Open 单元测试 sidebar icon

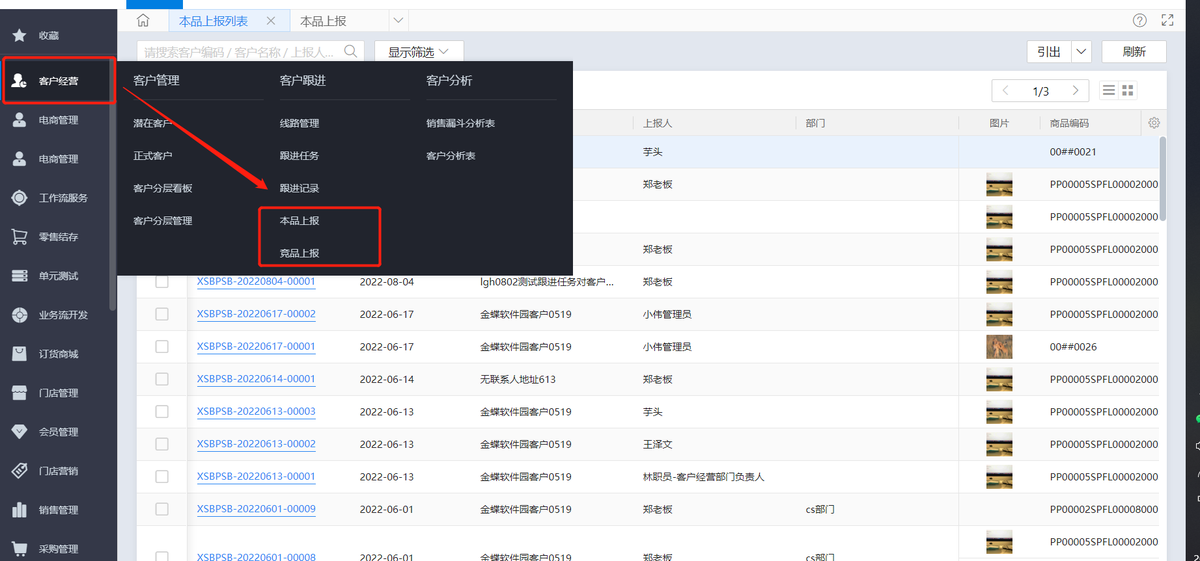coord(19,276)
